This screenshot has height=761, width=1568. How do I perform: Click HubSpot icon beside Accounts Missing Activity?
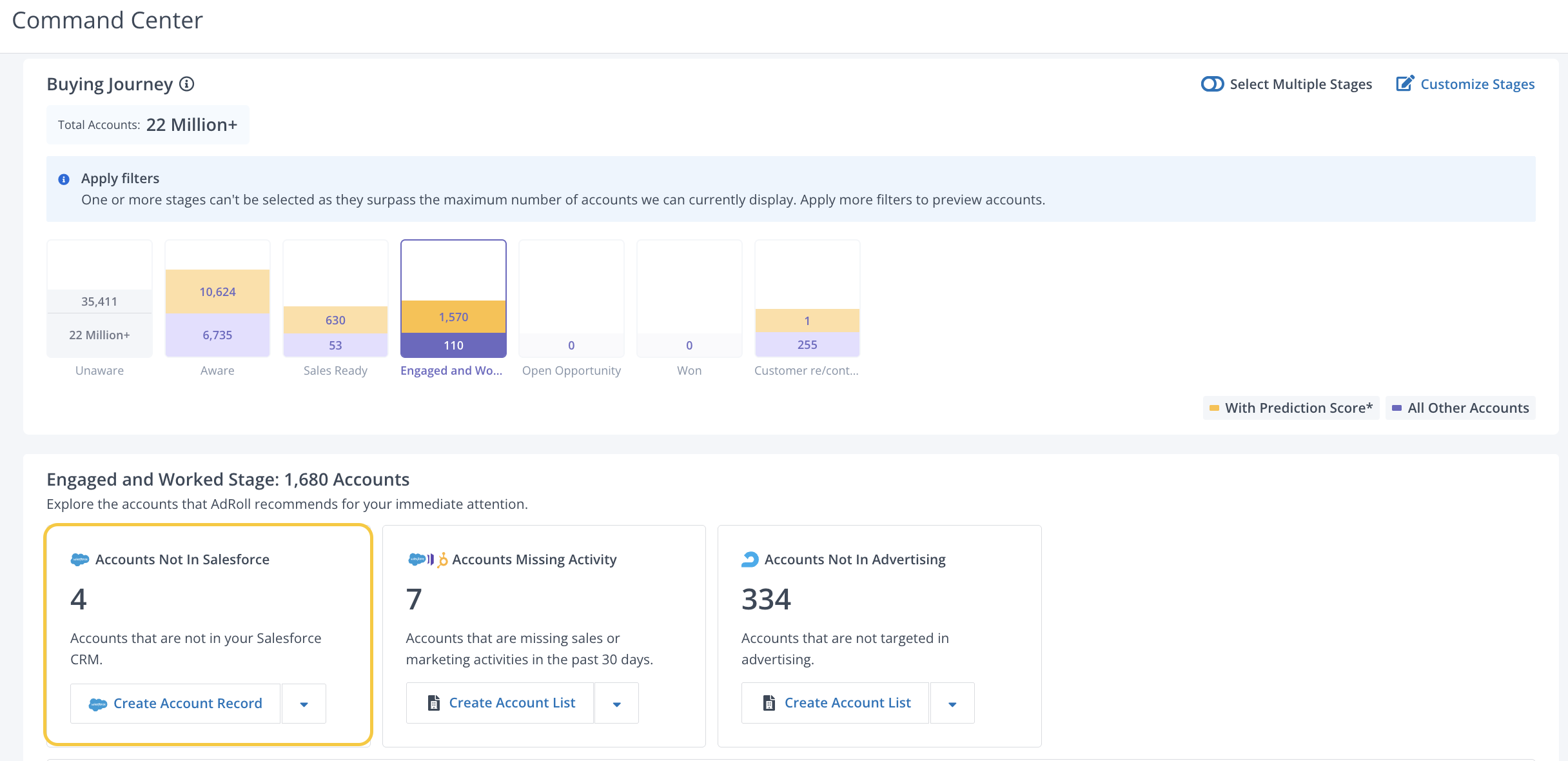point(443,560)
